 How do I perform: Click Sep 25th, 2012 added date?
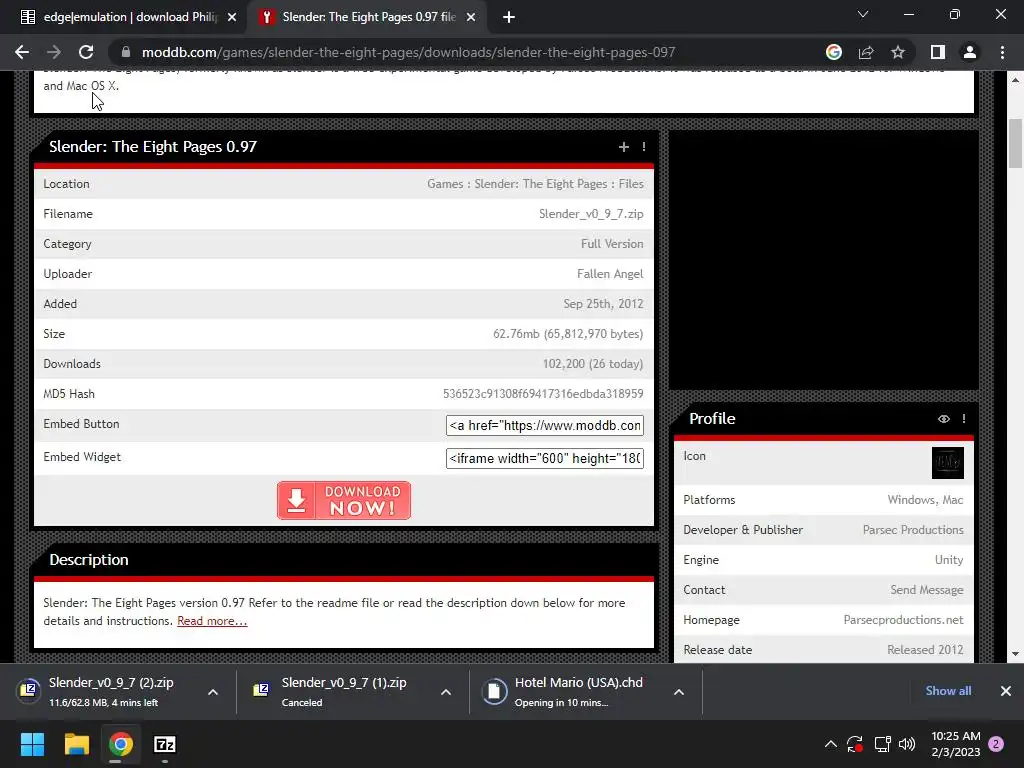point(603,304)
